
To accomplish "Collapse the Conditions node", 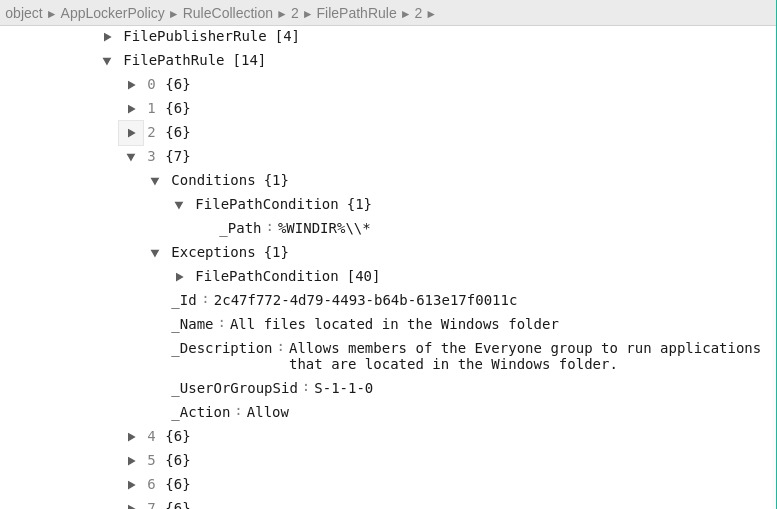I will pos(155,181).
